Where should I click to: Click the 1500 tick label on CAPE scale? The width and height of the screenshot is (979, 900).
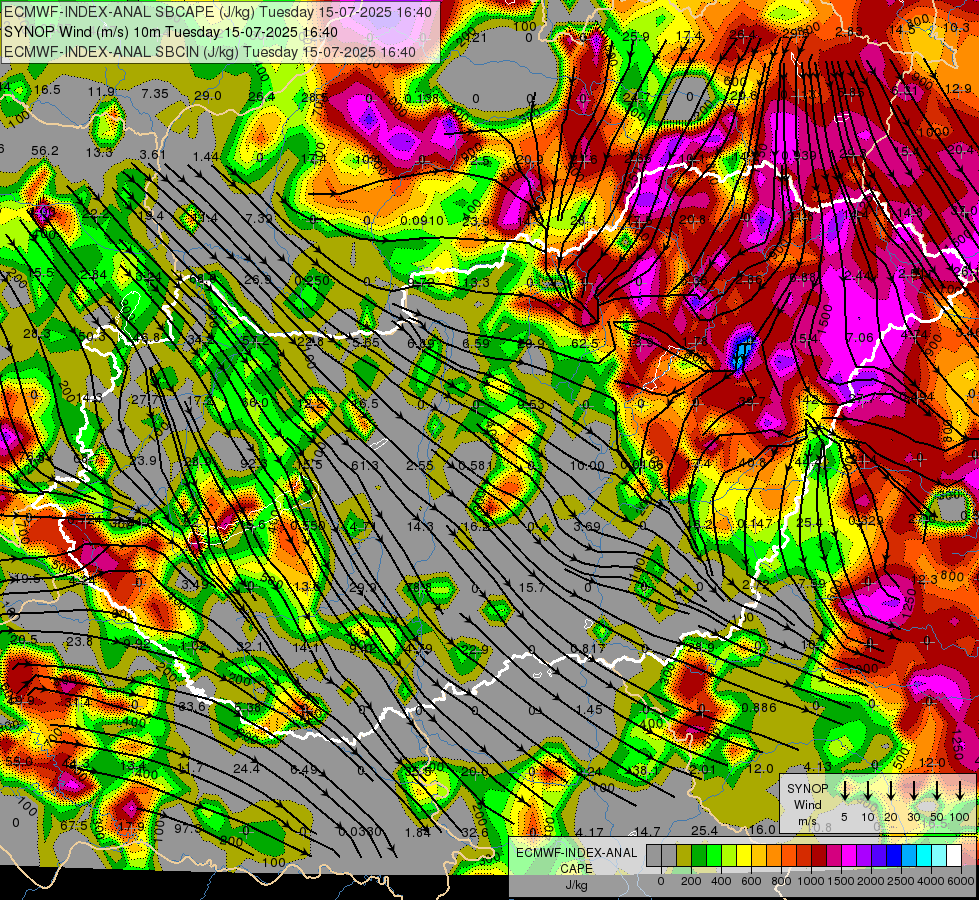click(841, 881)
